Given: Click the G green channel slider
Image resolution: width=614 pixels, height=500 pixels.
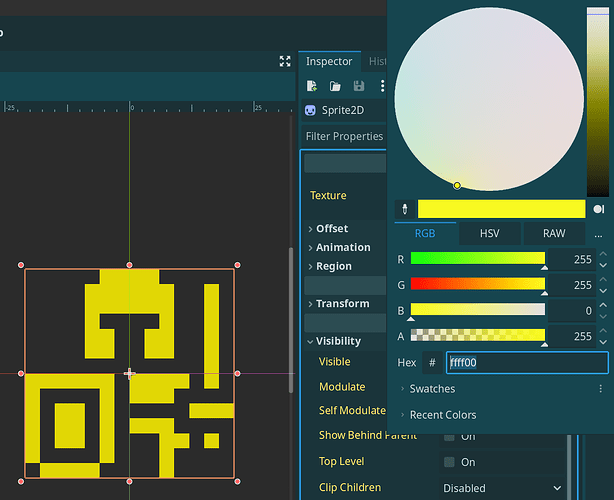Looking at the screenshot, I should (x=478, y=284).
